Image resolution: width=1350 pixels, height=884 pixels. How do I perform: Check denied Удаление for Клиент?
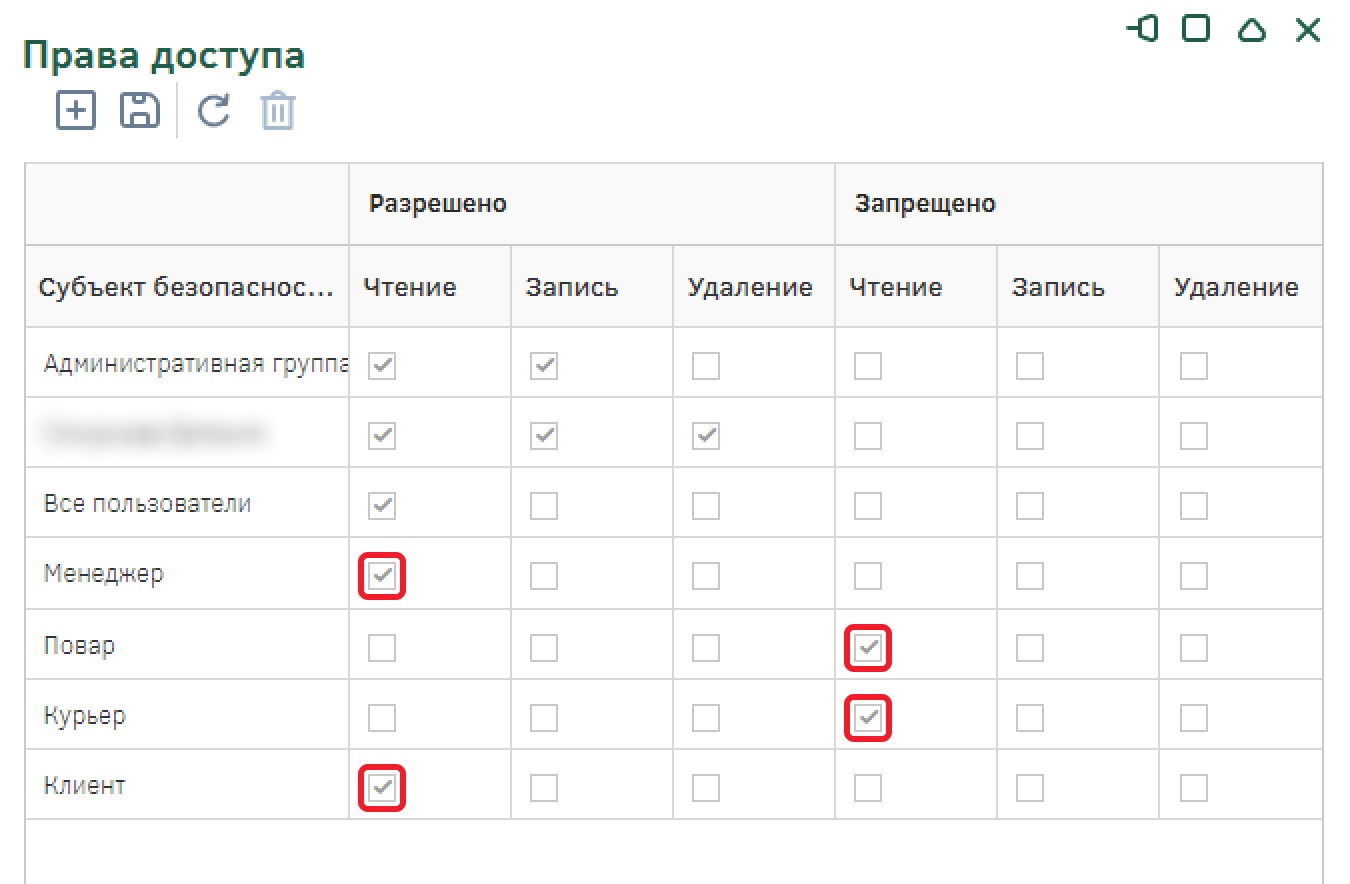pos(1193,788)
